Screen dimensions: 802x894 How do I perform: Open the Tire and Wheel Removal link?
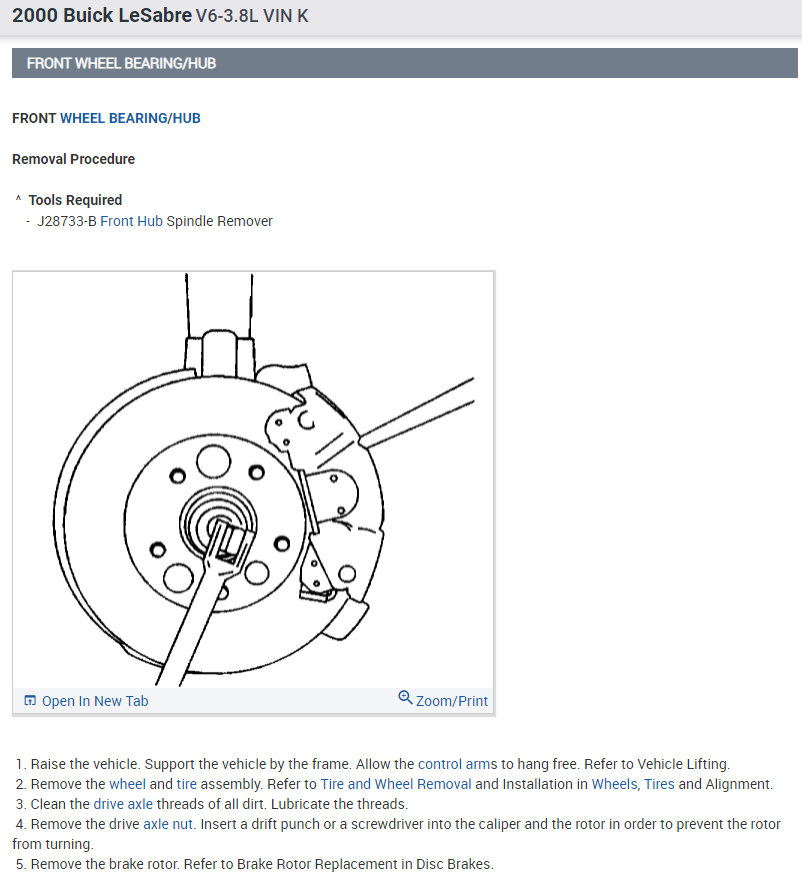396,784
